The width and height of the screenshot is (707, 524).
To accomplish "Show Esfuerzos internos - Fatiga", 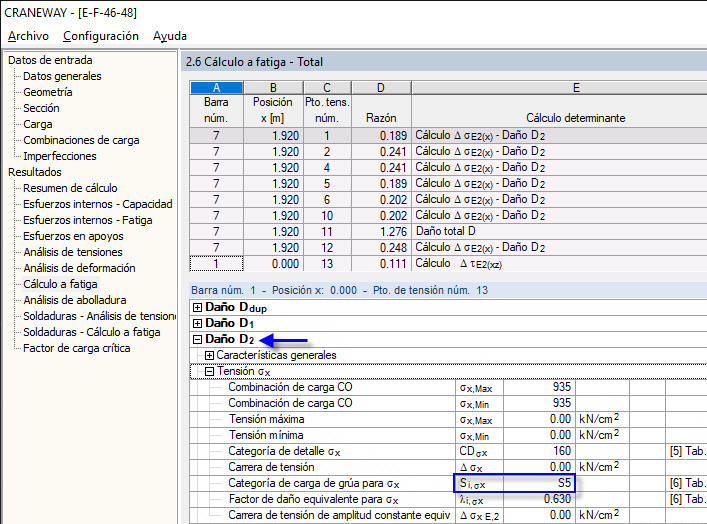I will coord(88,220).
